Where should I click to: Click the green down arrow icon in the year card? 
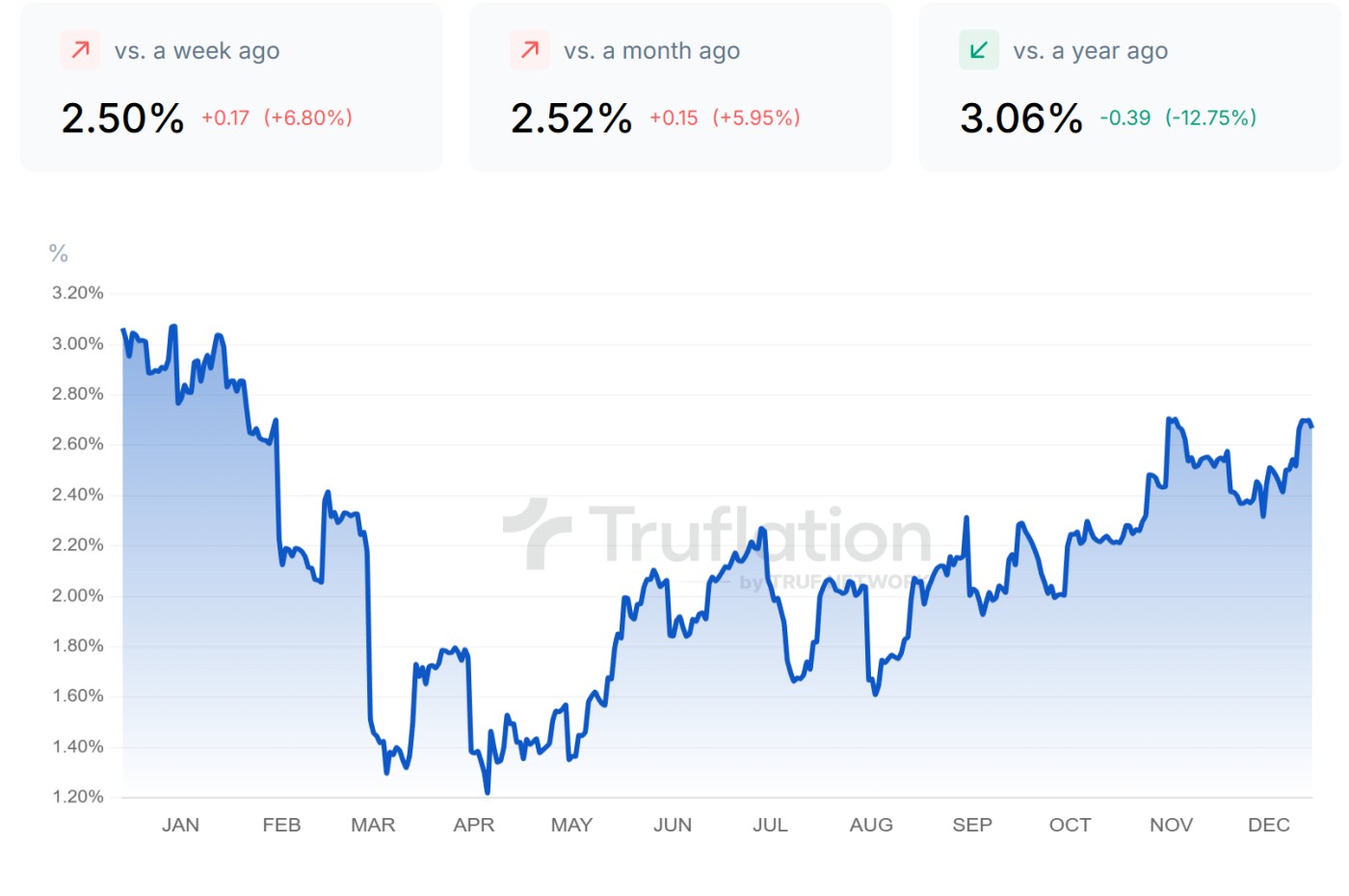click(x=979, y=49)
